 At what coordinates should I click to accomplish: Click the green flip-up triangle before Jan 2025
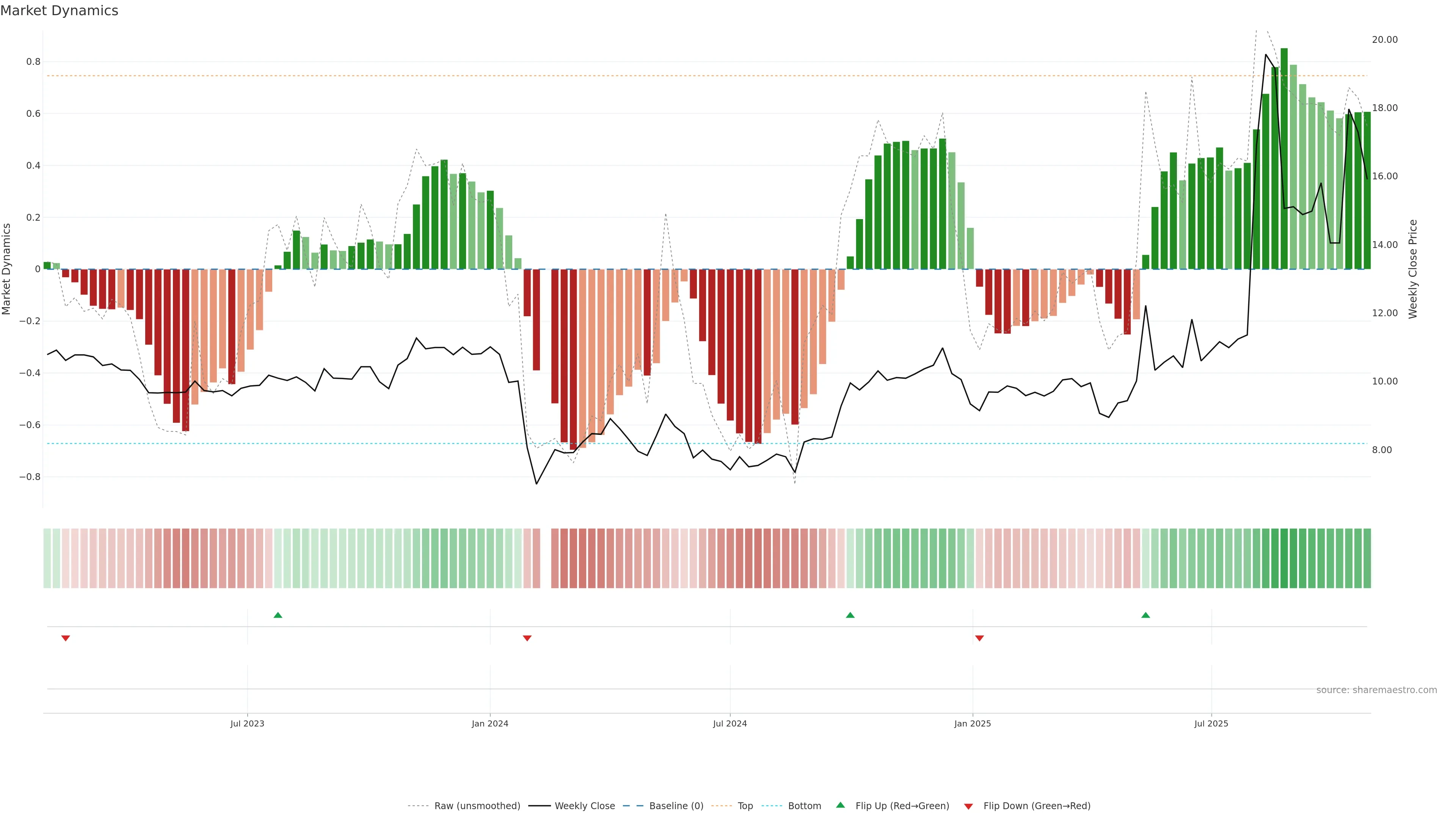pos(850,615)
